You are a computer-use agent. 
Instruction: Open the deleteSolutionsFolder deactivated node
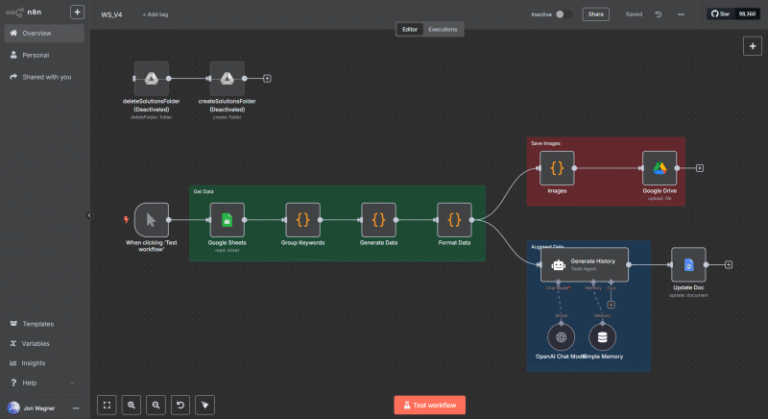coord(151,78)
